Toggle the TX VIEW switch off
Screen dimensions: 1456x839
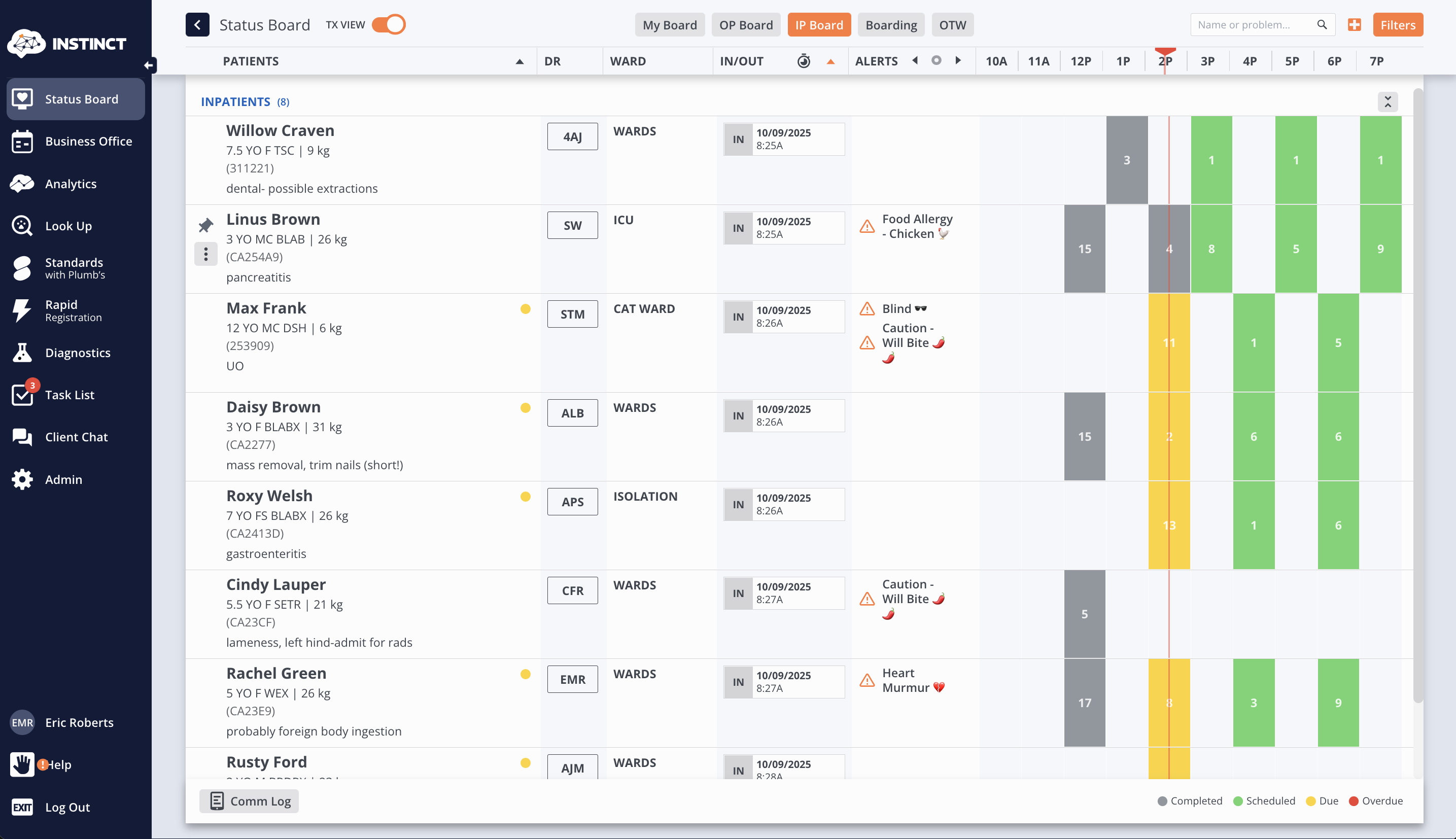388,25
